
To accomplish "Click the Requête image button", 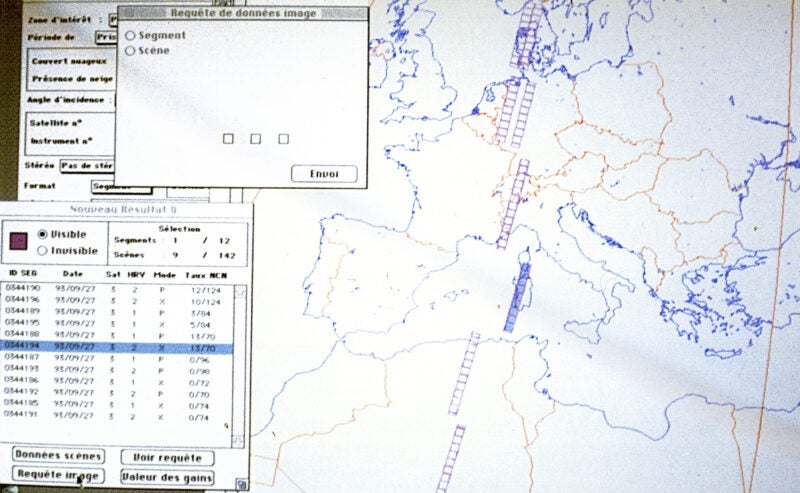I will (x=58, y=475).
